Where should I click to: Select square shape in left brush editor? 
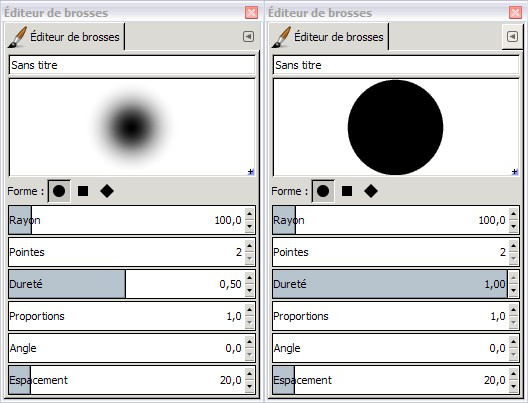coord(83,191)
